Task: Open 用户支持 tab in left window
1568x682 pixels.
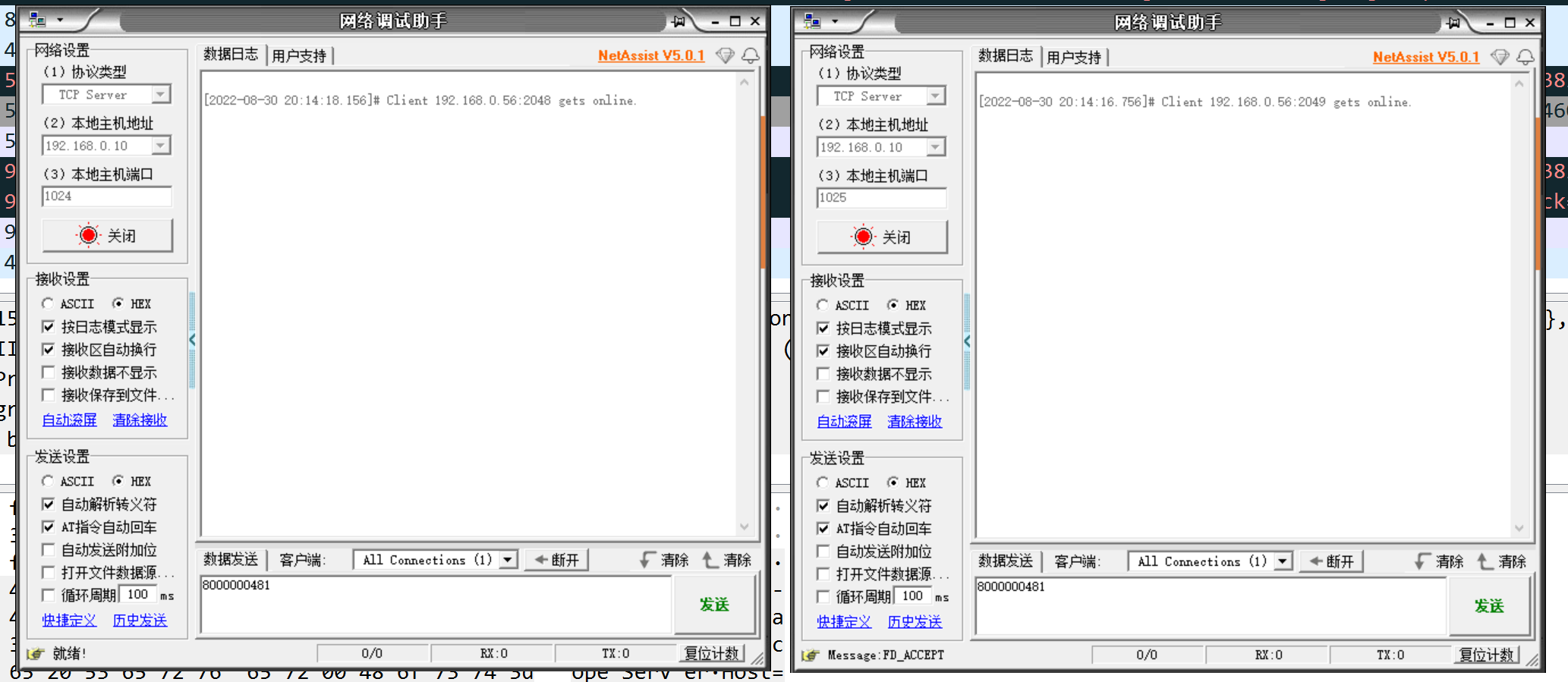Action: 299,55
